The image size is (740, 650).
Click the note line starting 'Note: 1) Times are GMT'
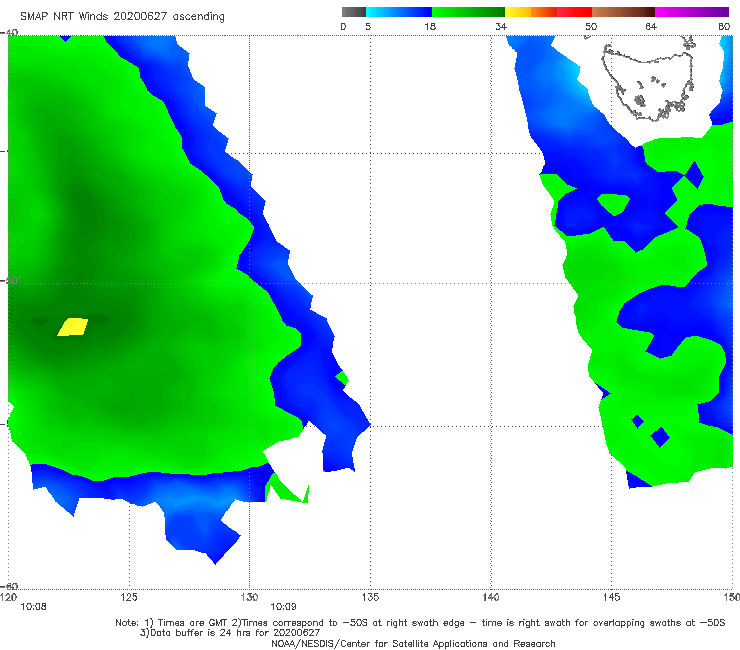click(x=420, y=623)
